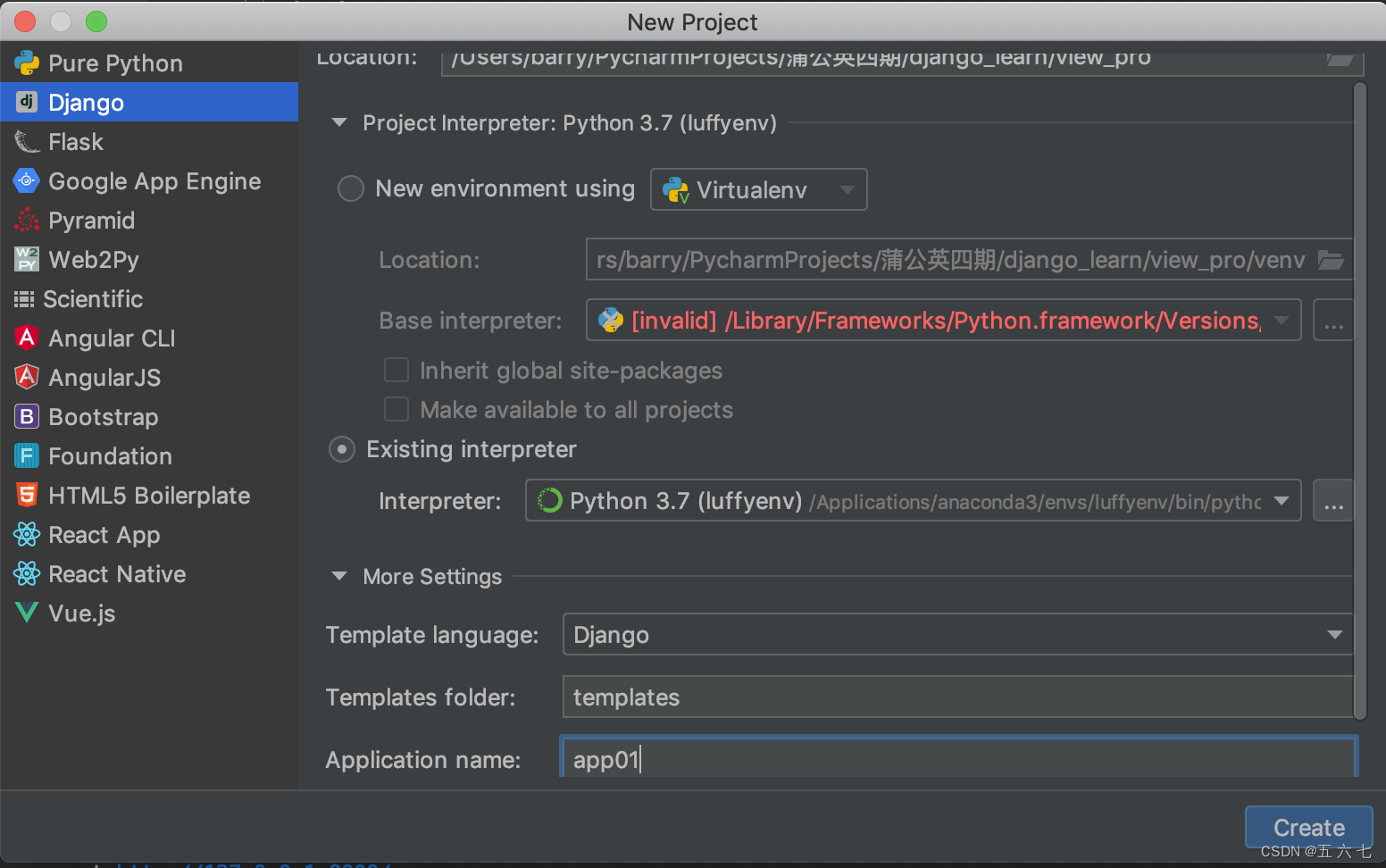This screenshot has width=1386, height=868.
Task: Click the Python icon in the Virtualenv dropdown
Action: pyautogui.click(x=675, y=189)
